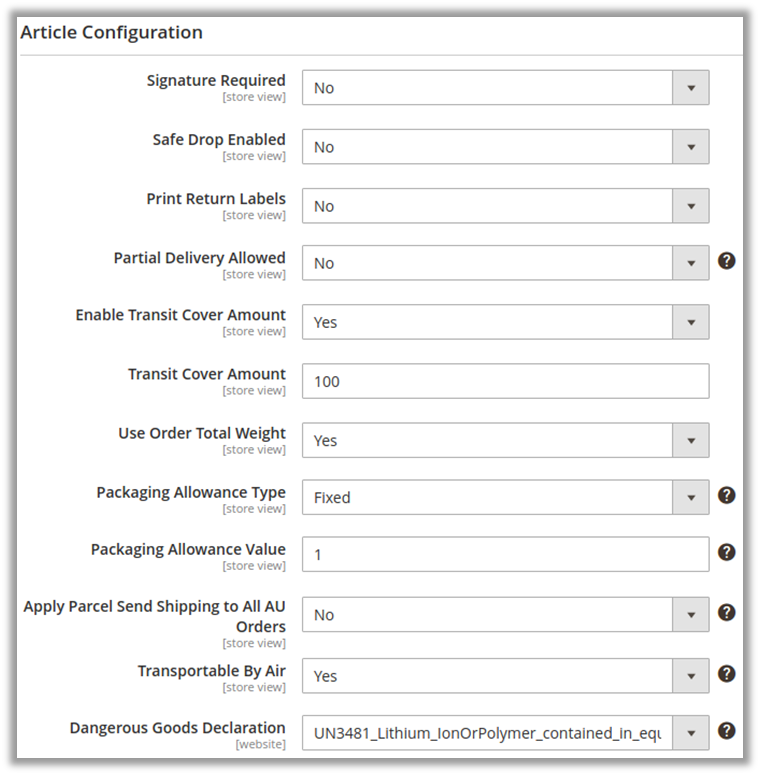Click help icon beside Packaging Allowance Type
Viewport: 760px width, 775px height.
click(727, 495)
